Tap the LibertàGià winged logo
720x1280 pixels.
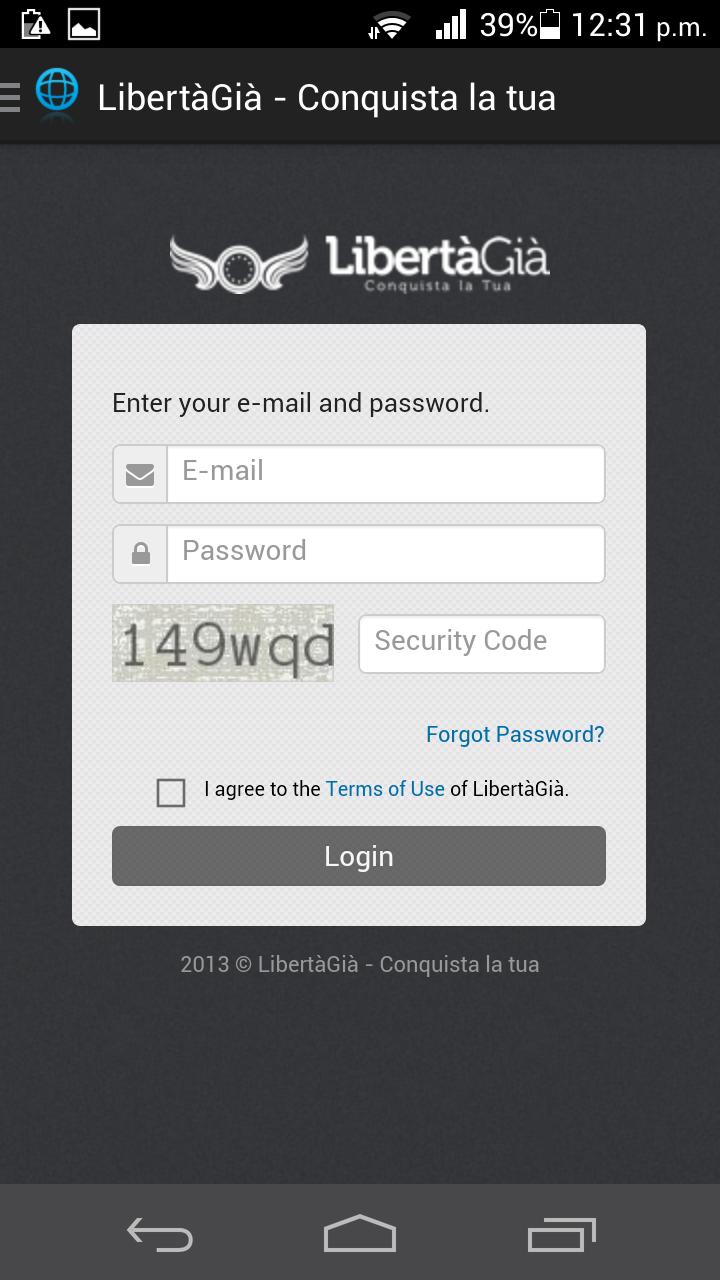pos(359,264)
